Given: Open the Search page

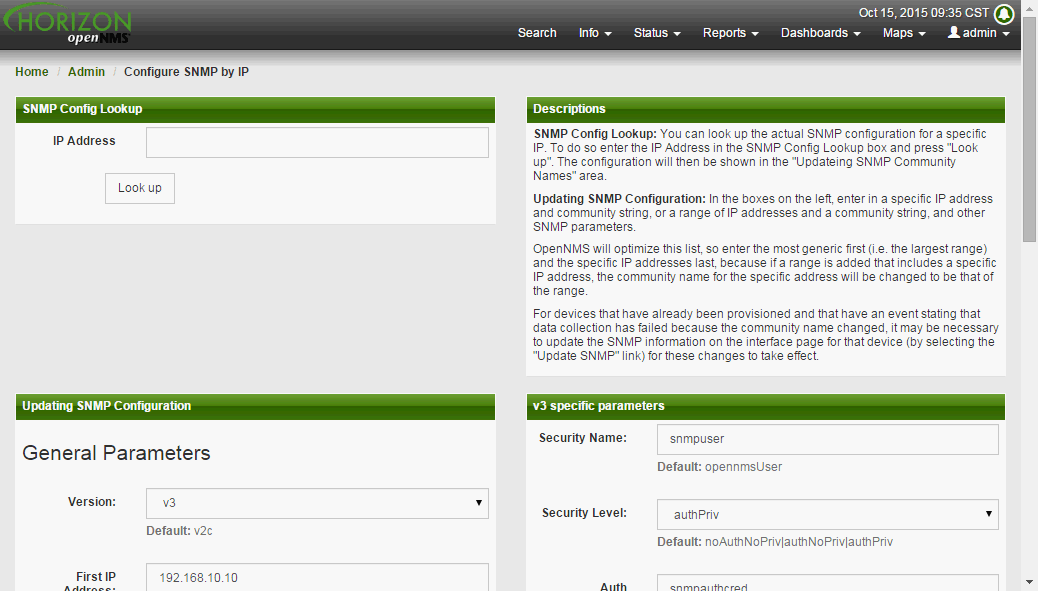Looking at the screenshot, I should [x=537, y=33].
